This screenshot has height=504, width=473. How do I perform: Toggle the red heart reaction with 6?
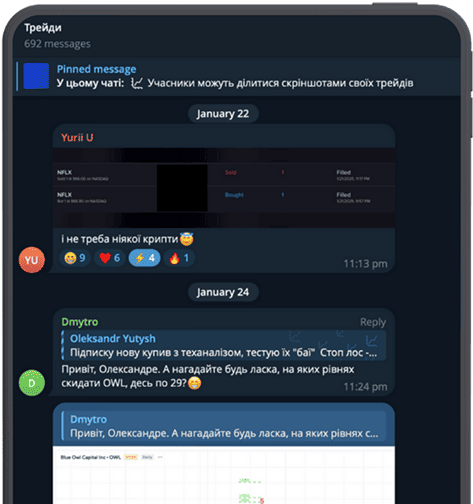click(x=110, y=258)
